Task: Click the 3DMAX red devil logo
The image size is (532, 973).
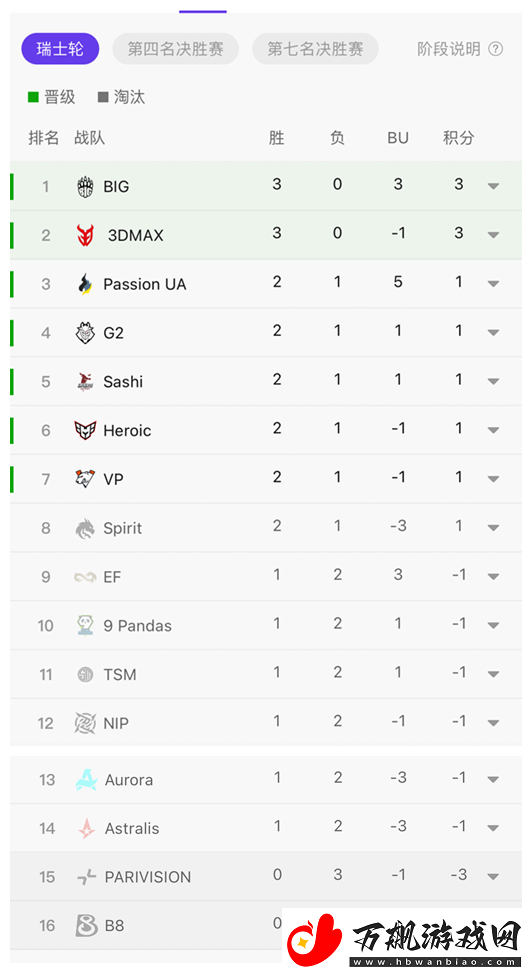Action: point(85,235)
